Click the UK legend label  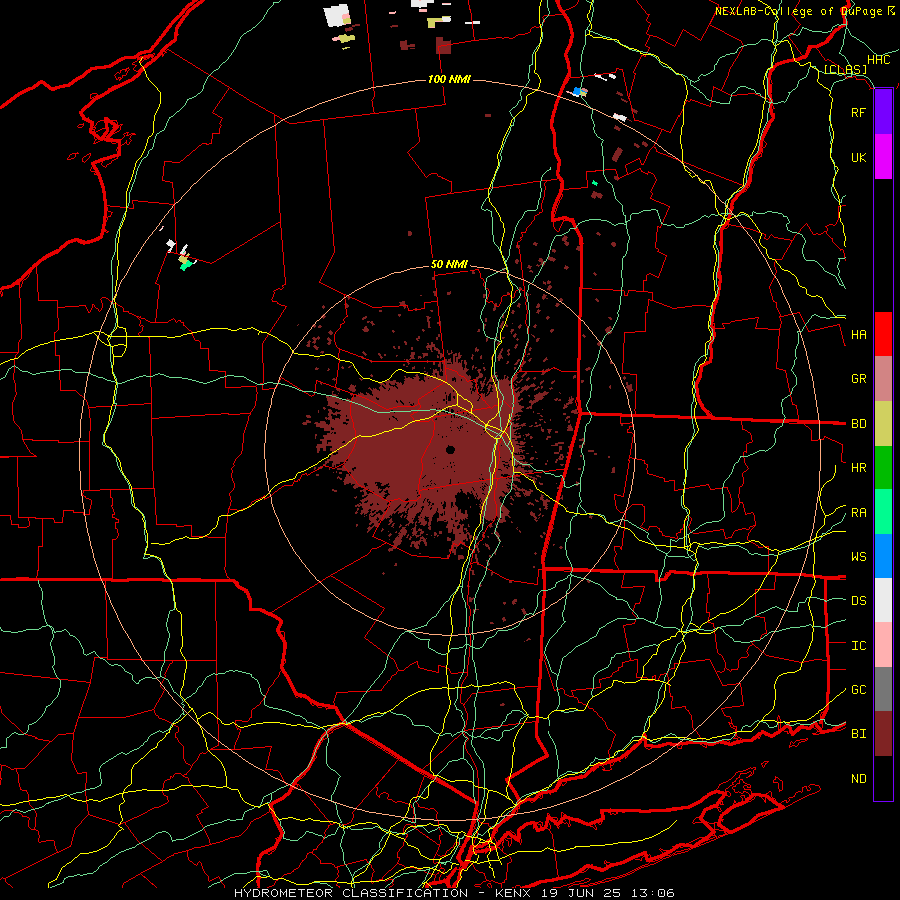coord(859,157)
